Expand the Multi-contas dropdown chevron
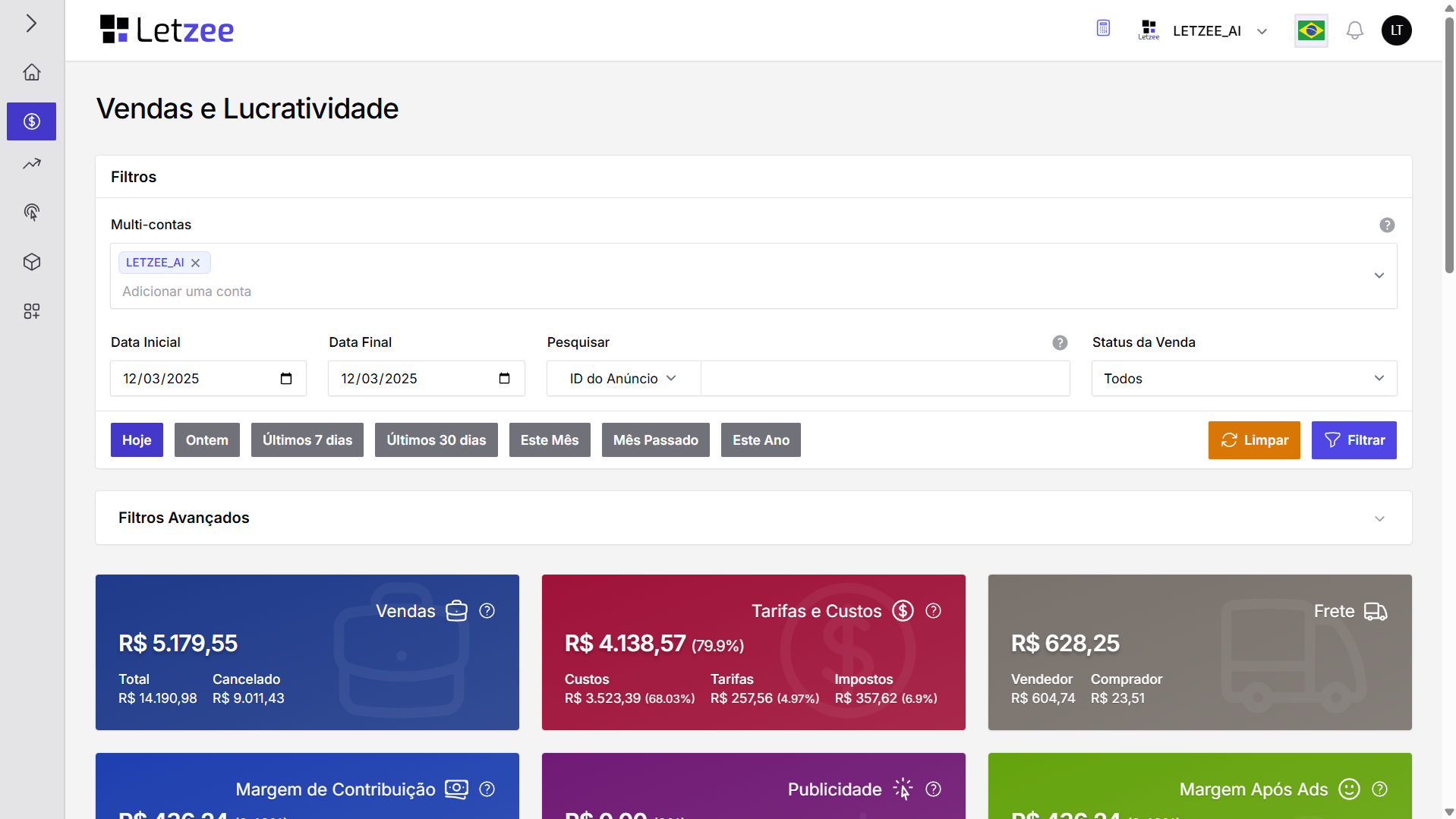 [1379, 276]
